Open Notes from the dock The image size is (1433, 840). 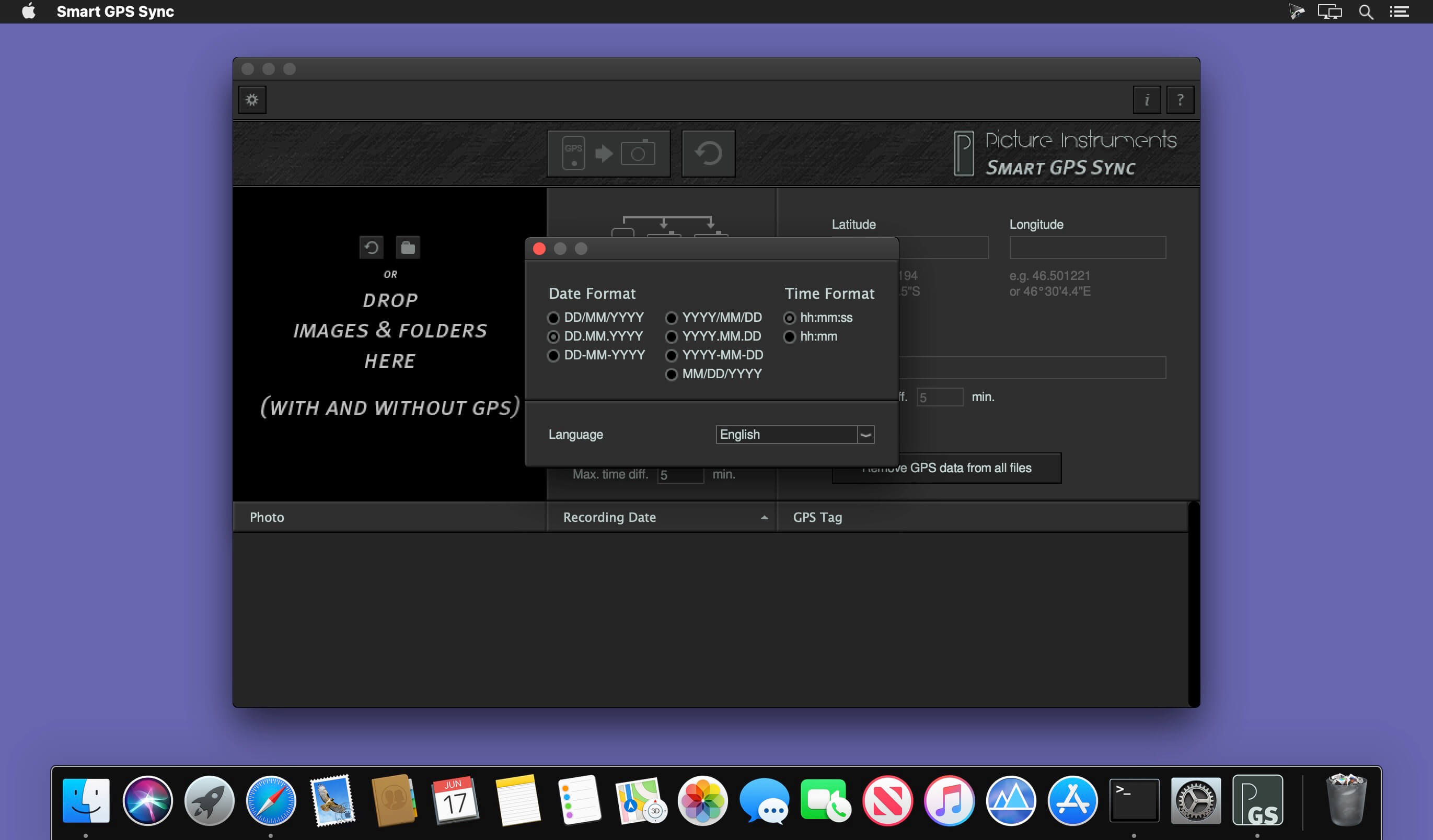(x=517, y=800)
